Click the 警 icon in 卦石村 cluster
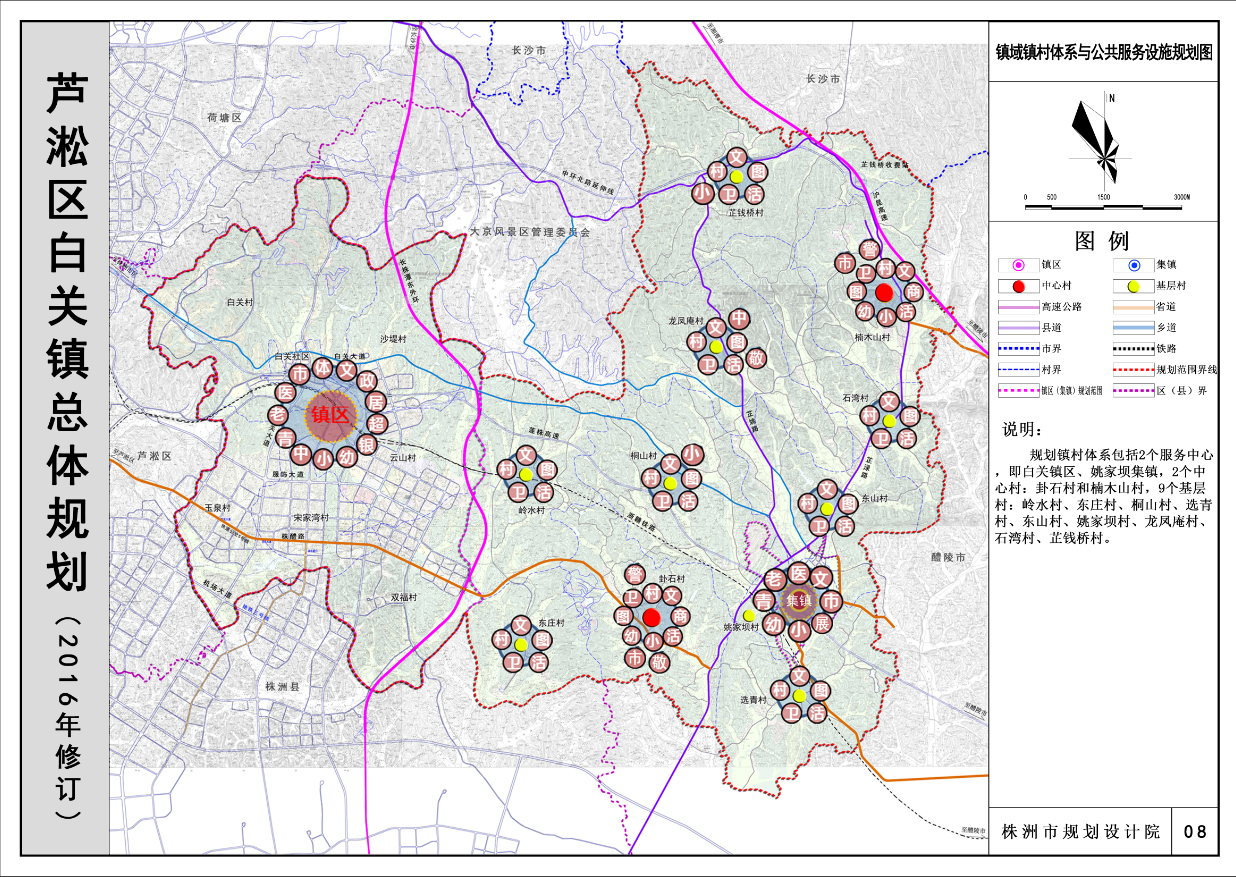 [x=634, y=574]
